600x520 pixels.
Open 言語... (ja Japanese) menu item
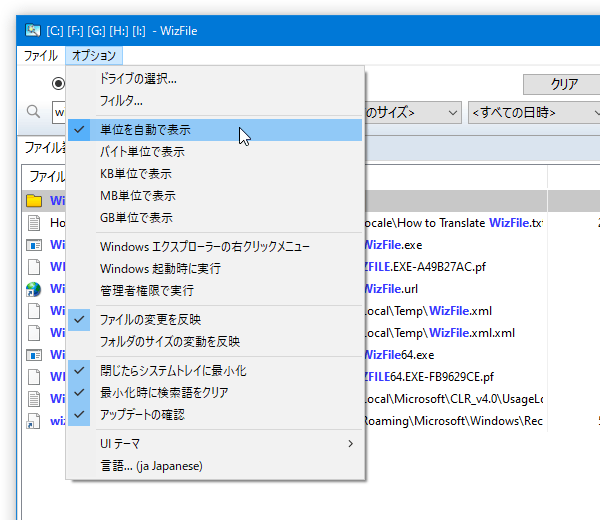(215, 466)
